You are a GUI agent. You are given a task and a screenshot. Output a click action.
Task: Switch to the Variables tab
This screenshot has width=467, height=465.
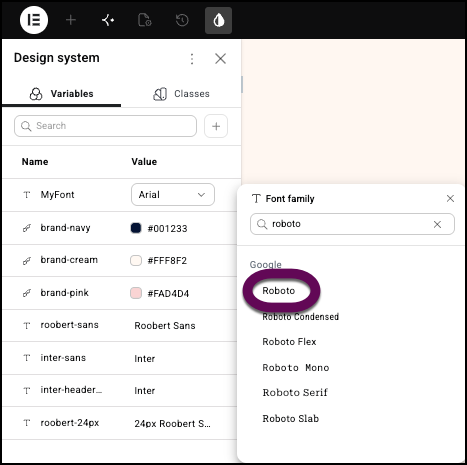pos(62,94)
